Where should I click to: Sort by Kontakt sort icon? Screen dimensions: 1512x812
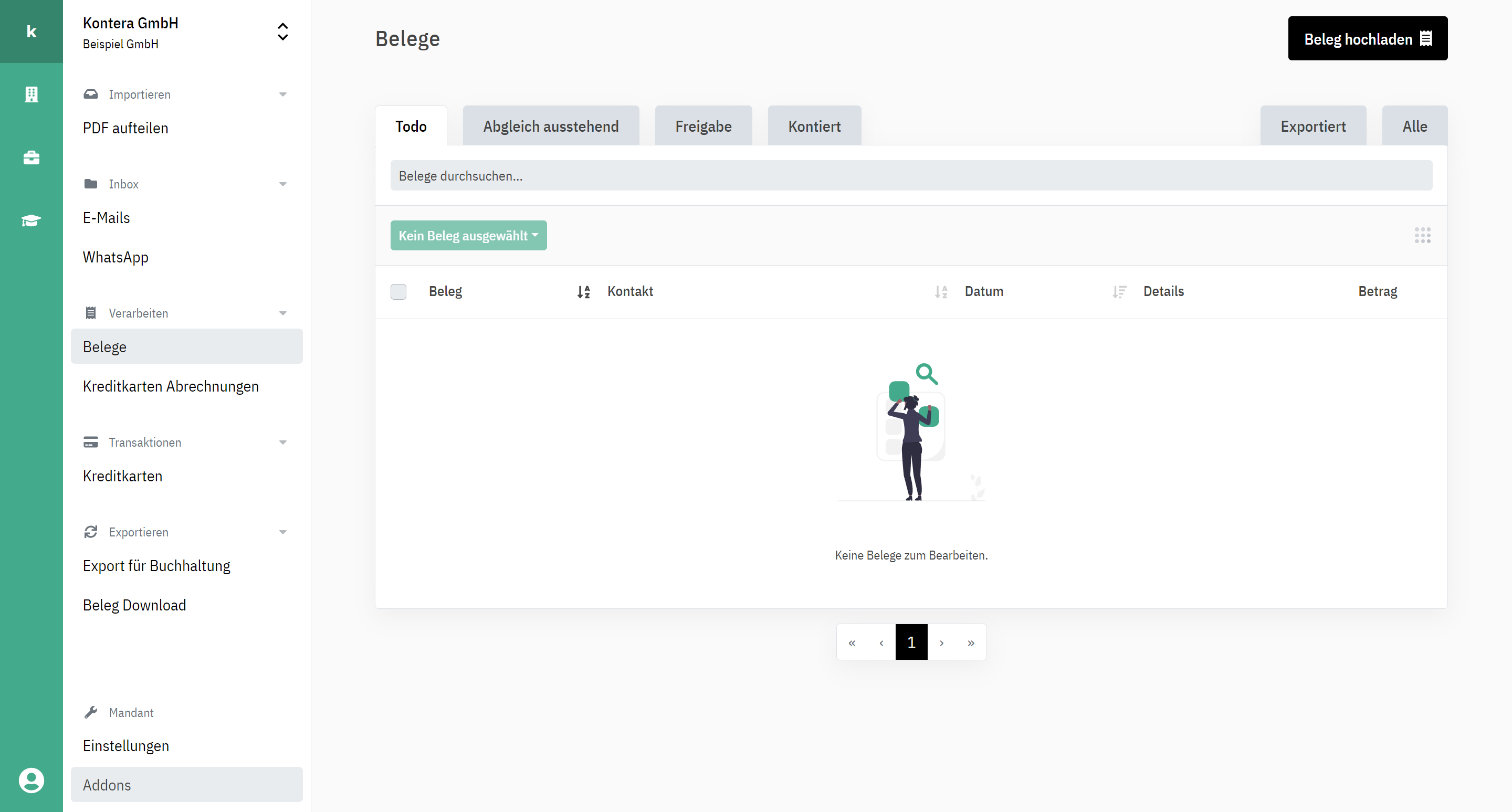(941, 292)
